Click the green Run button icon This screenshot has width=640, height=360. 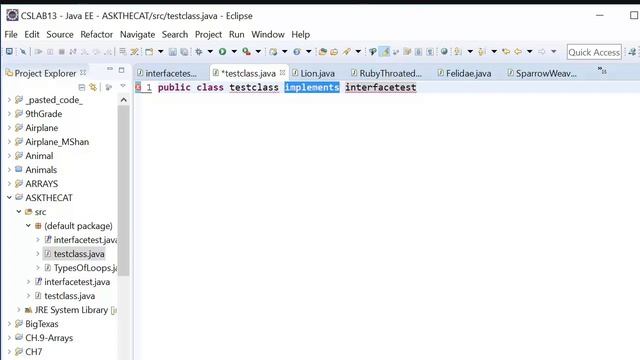click(222, 51)
